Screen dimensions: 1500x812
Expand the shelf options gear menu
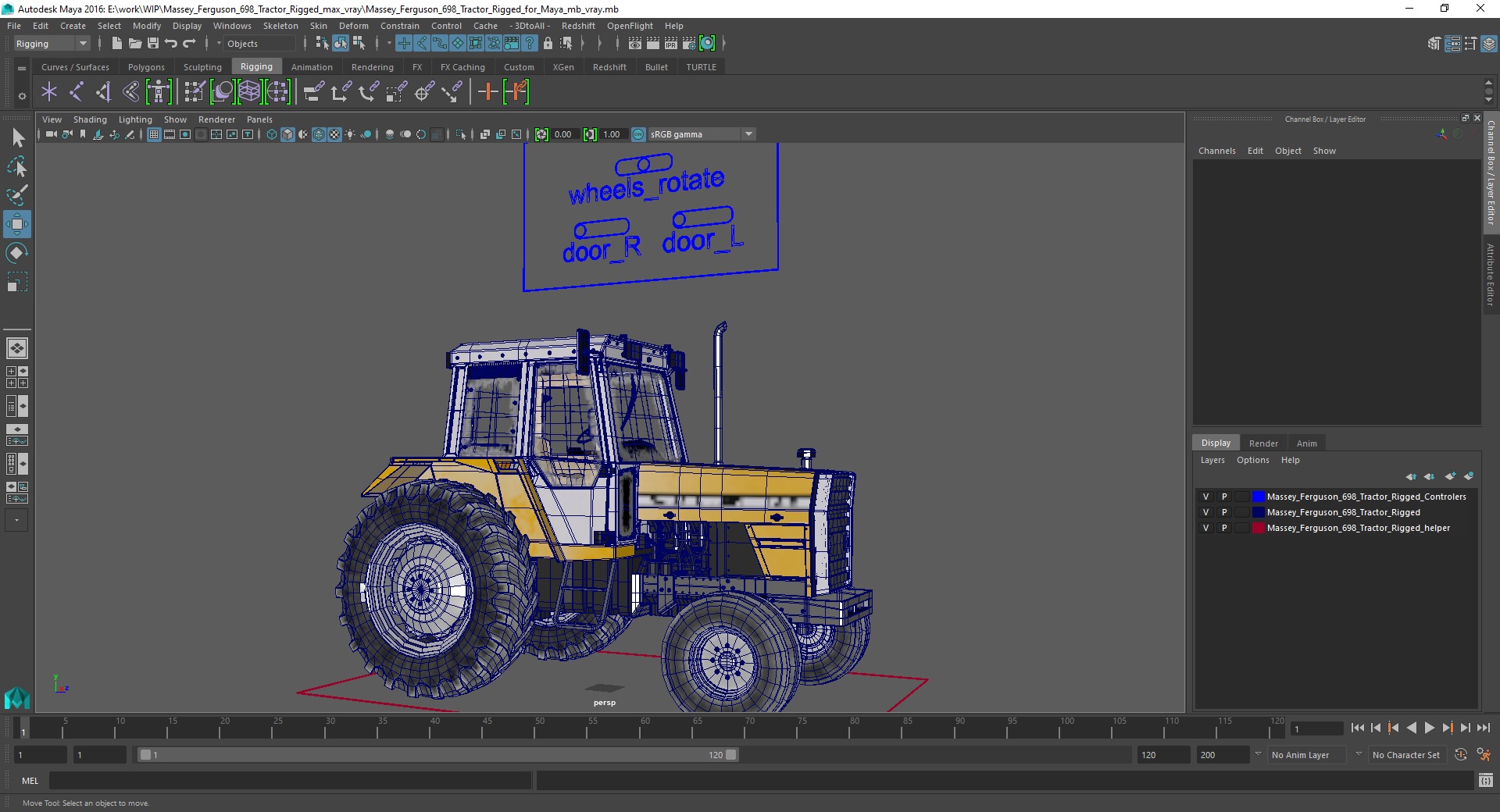(x=22, y=96)
